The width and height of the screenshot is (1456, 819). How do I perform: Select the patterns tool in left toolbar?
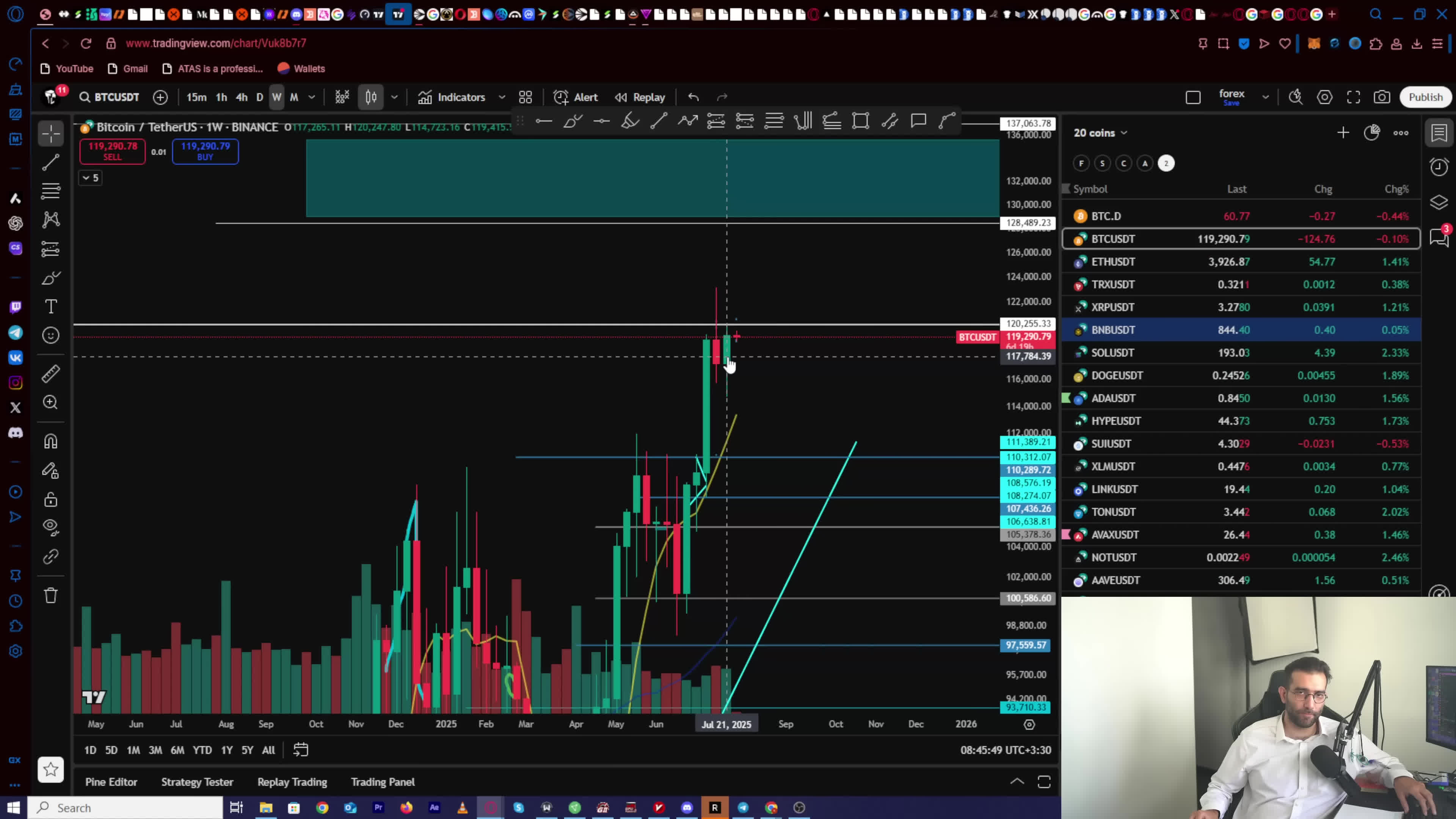point(51,220)
